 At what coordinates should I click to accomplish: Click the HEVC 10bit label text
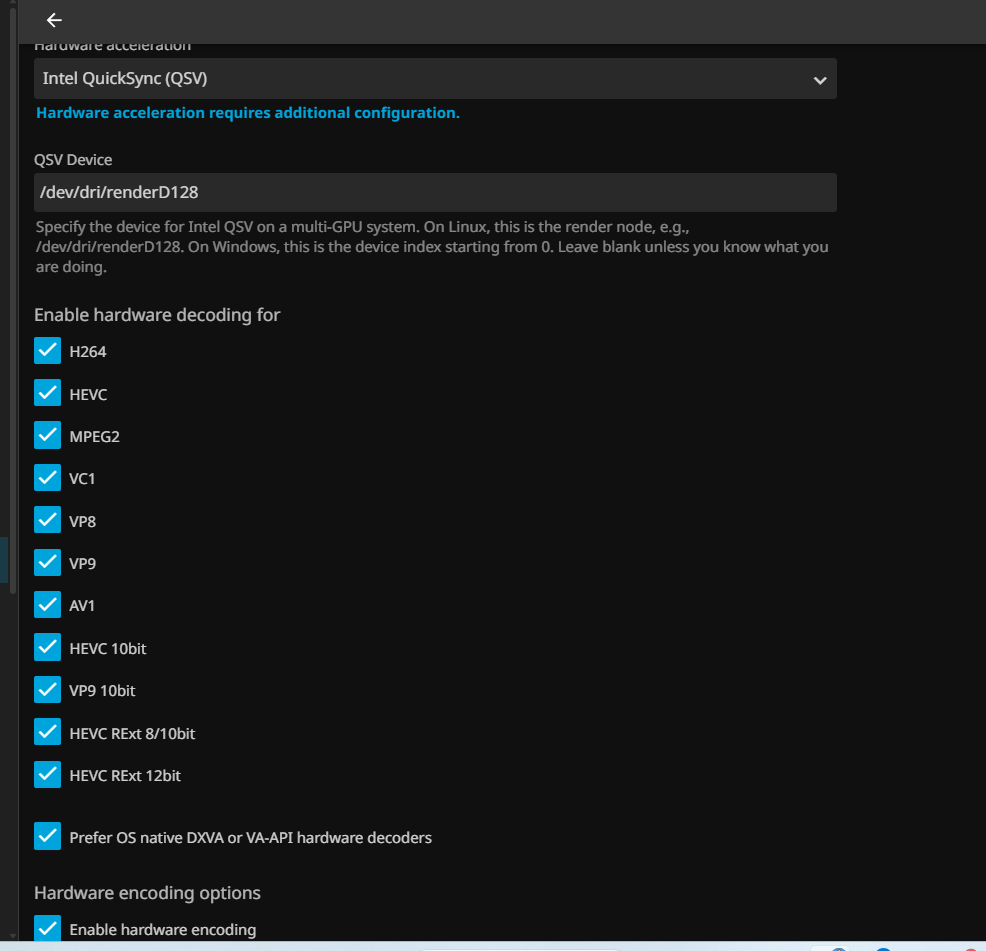tap(108, 649)
